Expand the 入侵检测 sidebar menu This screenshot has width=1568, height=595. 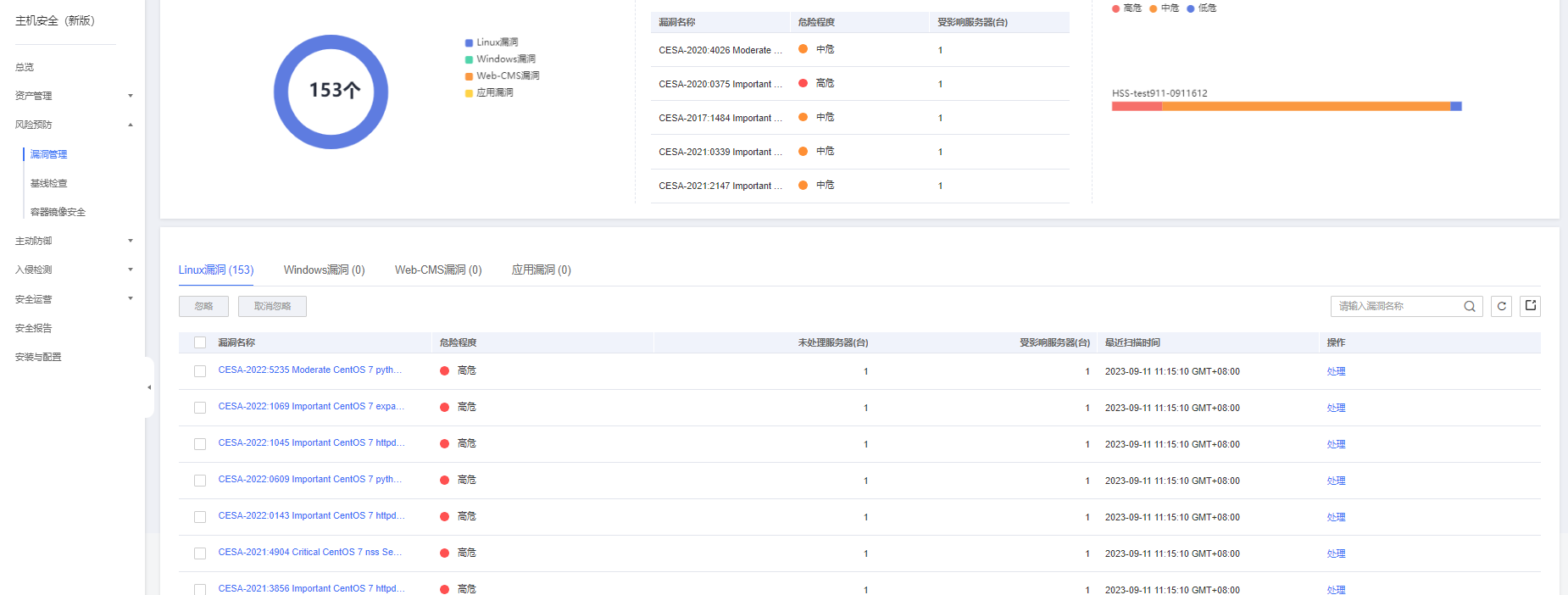pos(131,270)
